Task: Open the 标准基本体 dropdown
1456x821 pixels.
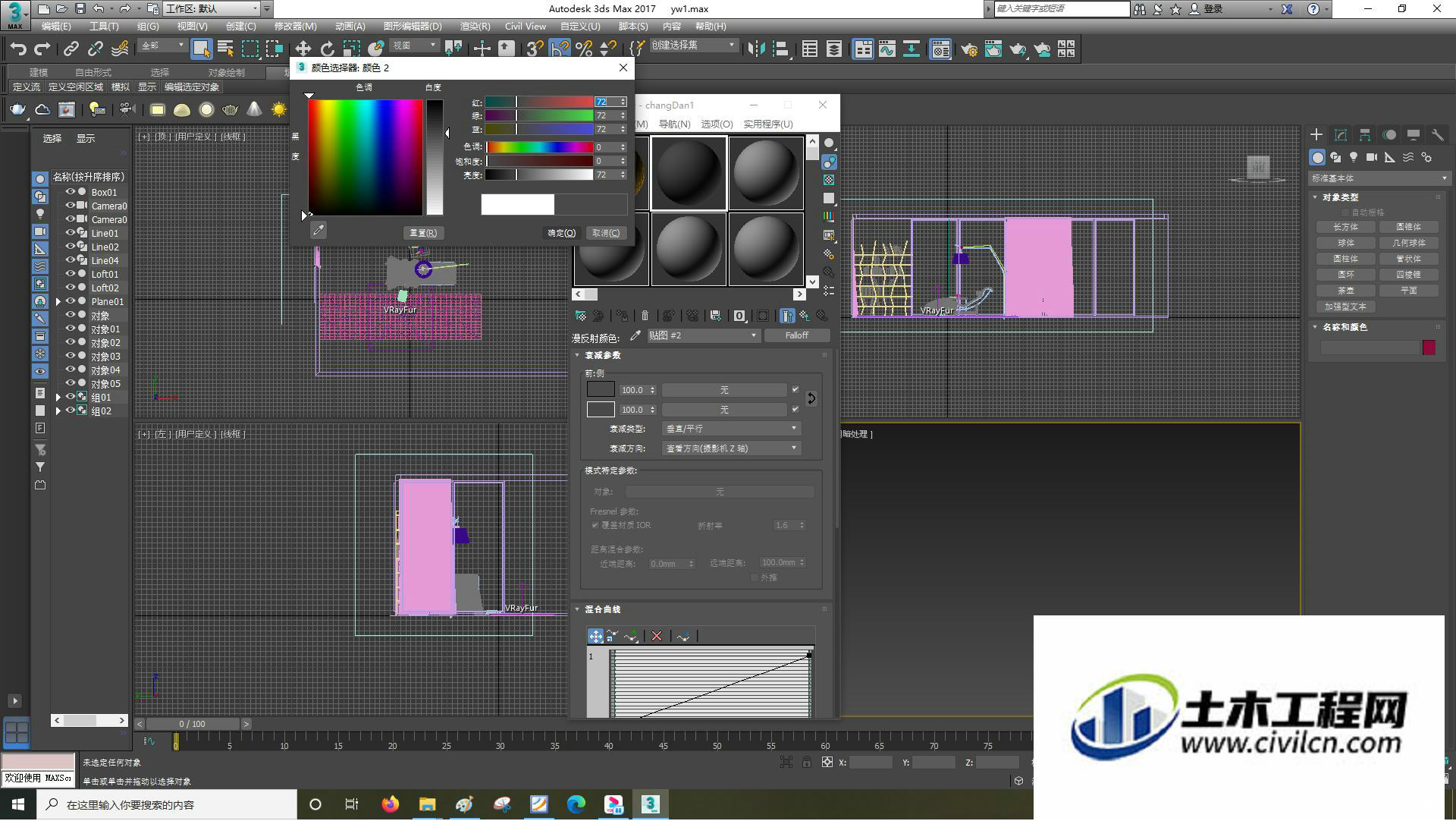Action: (1379, 178)
